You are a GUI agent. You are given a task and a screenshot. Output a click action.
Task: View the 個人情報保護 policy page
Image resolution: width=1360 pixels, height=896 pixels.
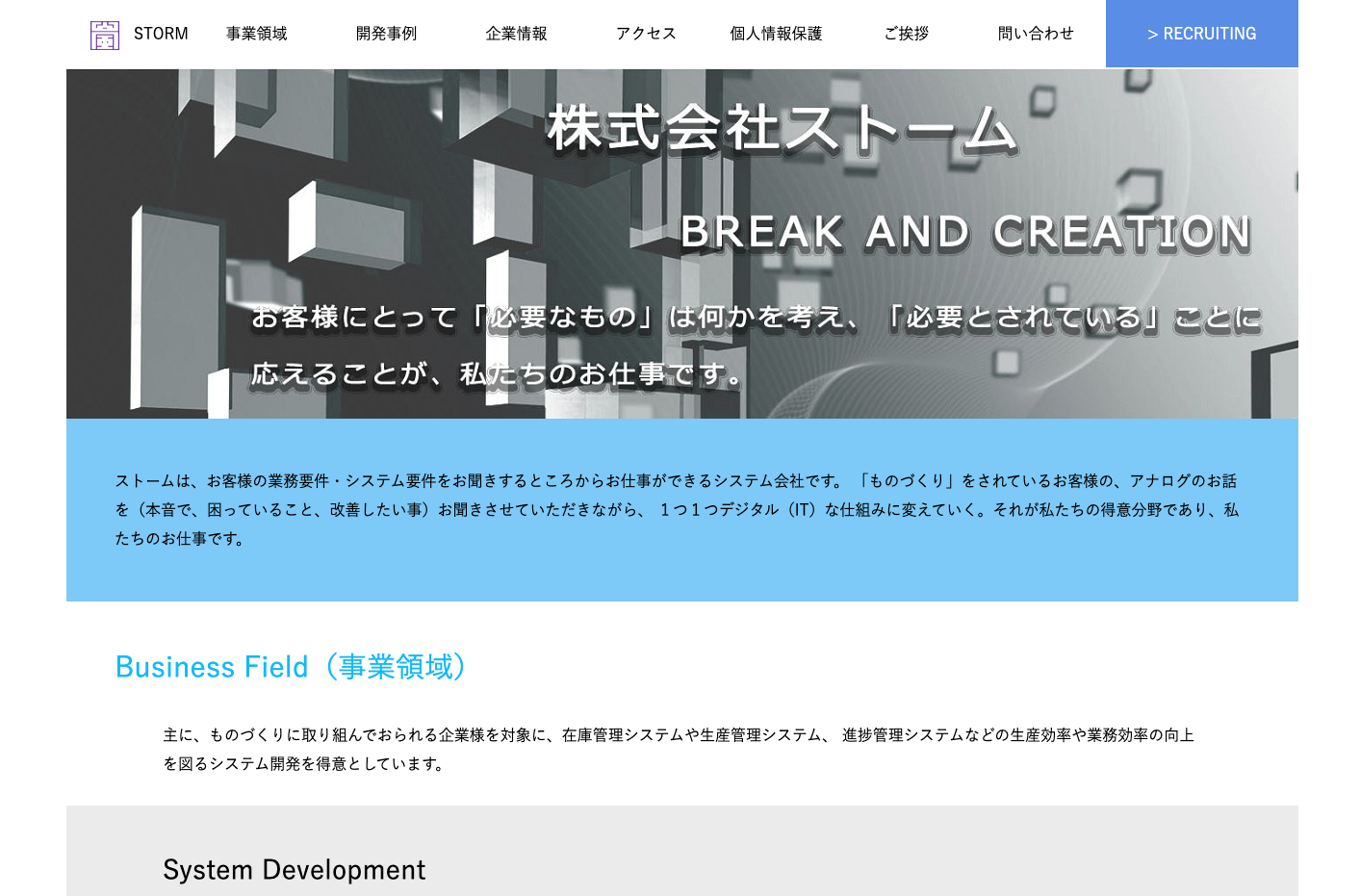(776, 33)
